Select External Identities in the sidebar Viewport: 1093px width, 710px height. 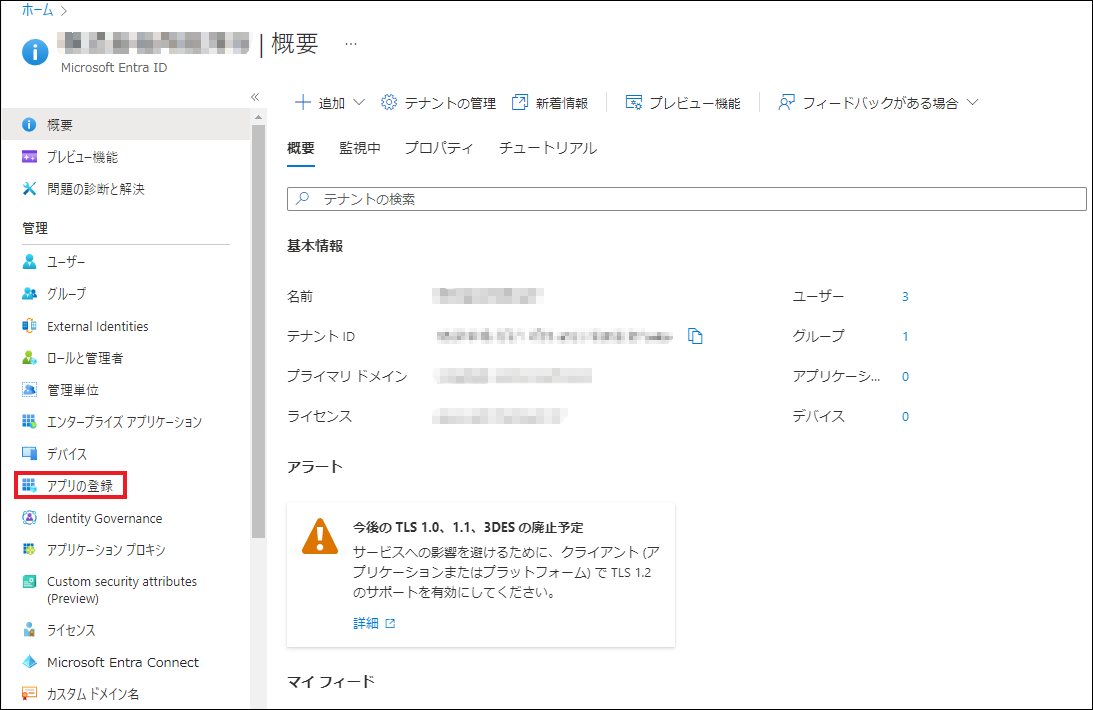tap(97, 326)
